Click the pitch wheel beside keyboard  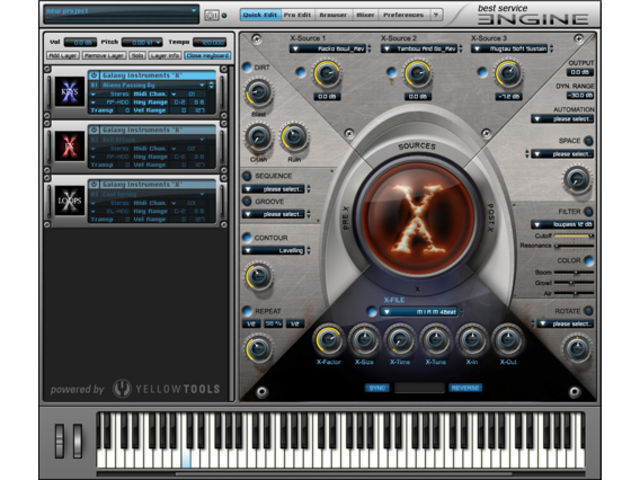pyautogui.click(x=60, y=441)
